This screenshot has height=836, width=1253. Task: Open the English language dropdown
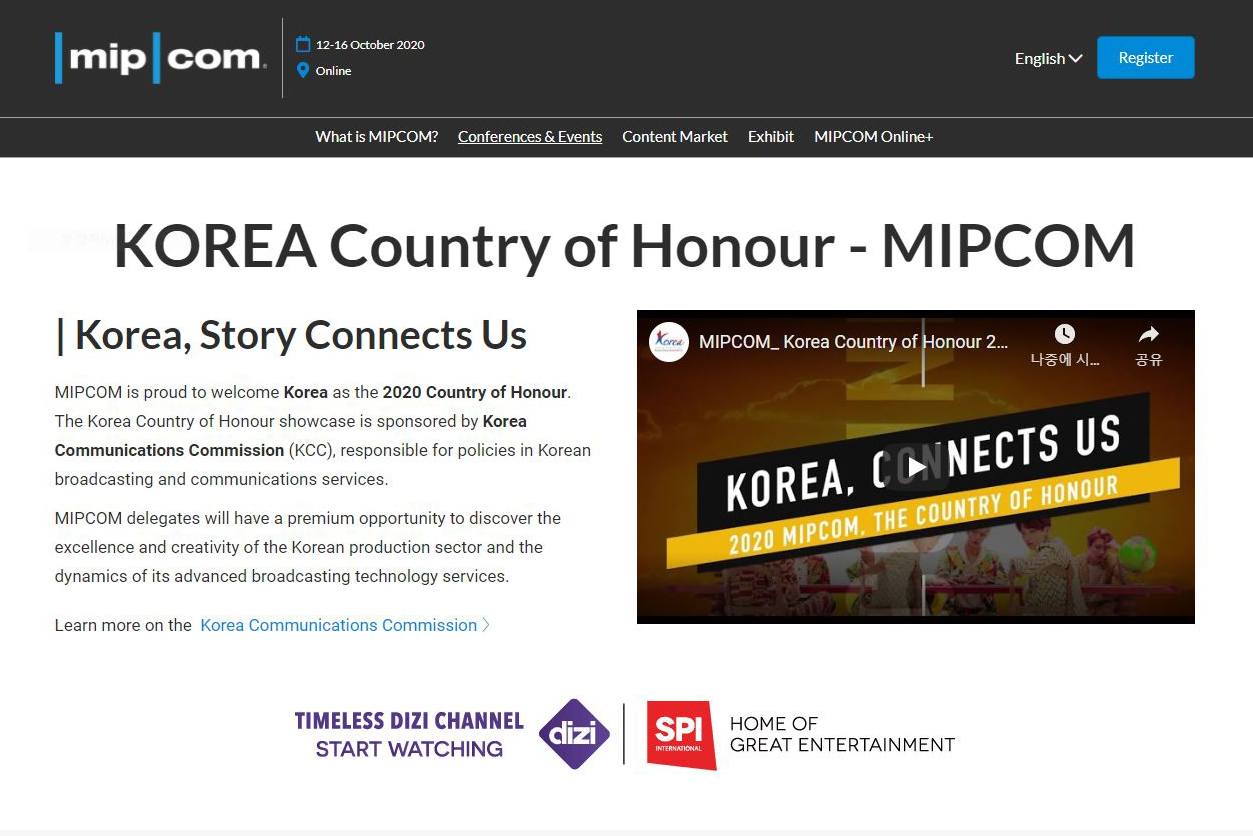1048,58
